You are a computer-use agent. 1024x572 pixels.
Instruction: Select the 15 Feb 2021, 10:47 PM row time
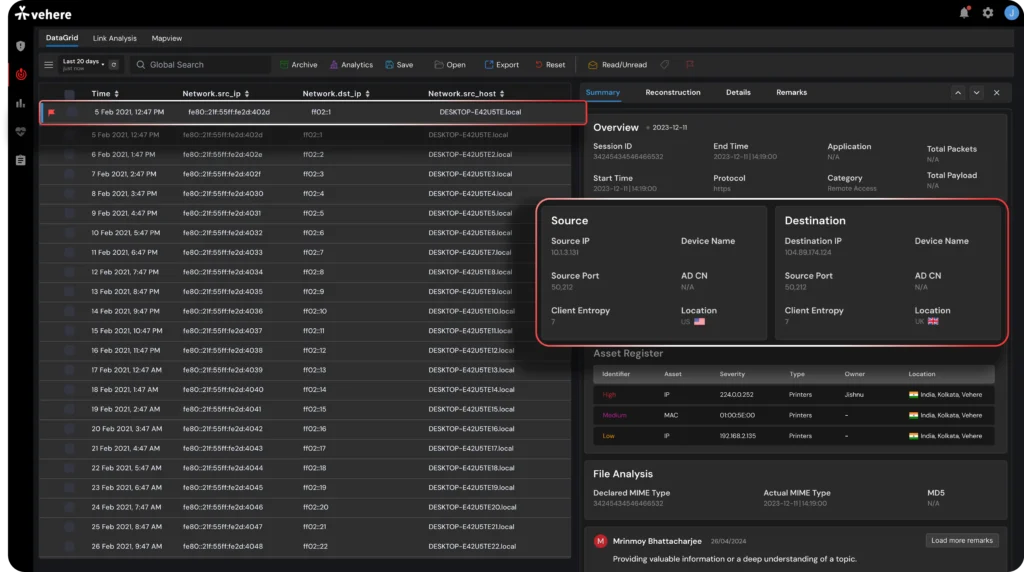click(x=127, y=331)
